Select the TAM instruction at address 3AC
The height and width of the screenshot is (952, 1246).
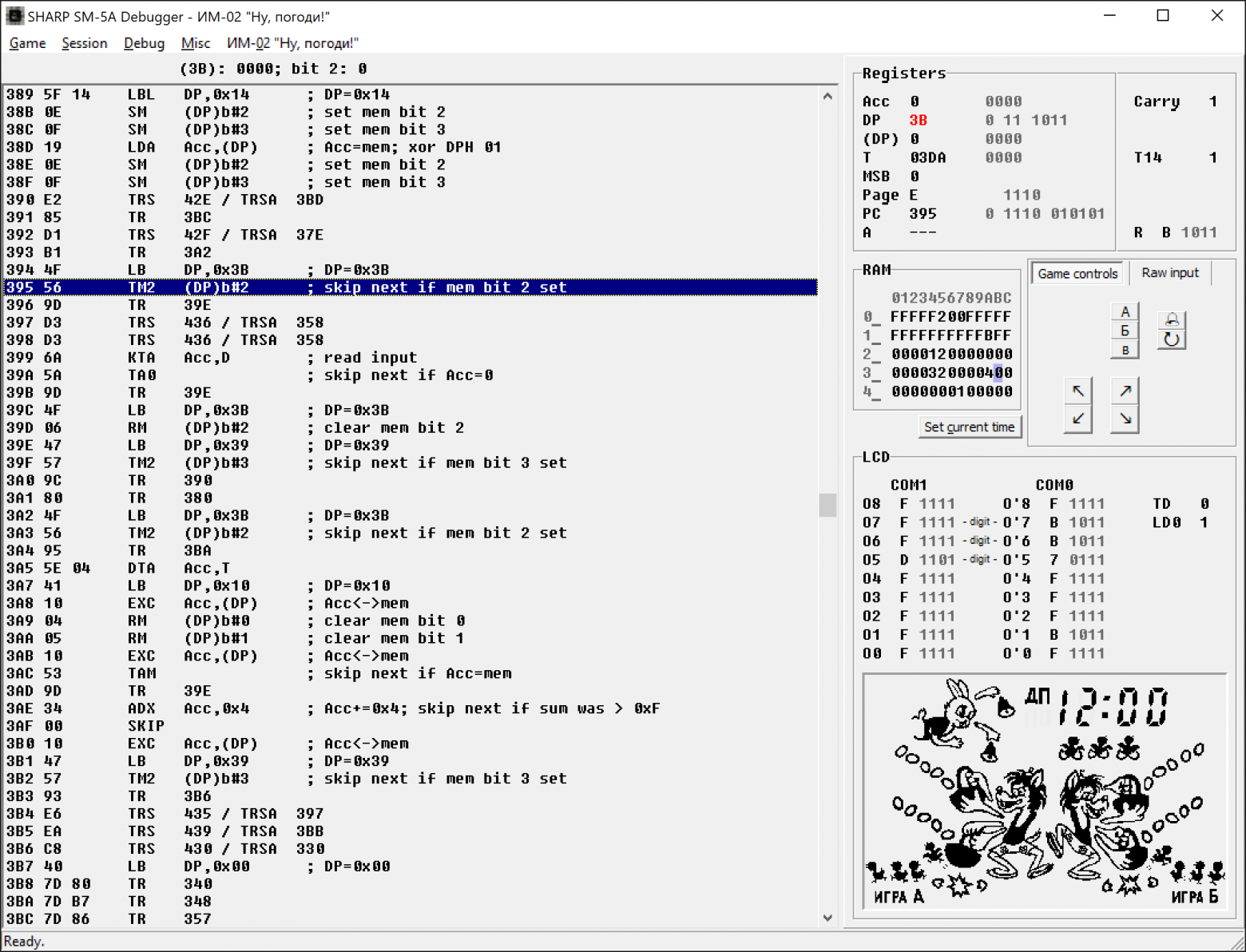point(411,673)
